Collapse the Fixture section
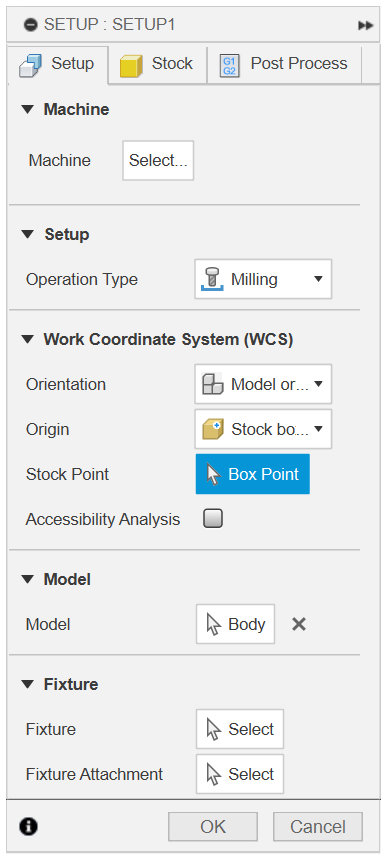This screenshot has width=383, height=854. [27, 684]
